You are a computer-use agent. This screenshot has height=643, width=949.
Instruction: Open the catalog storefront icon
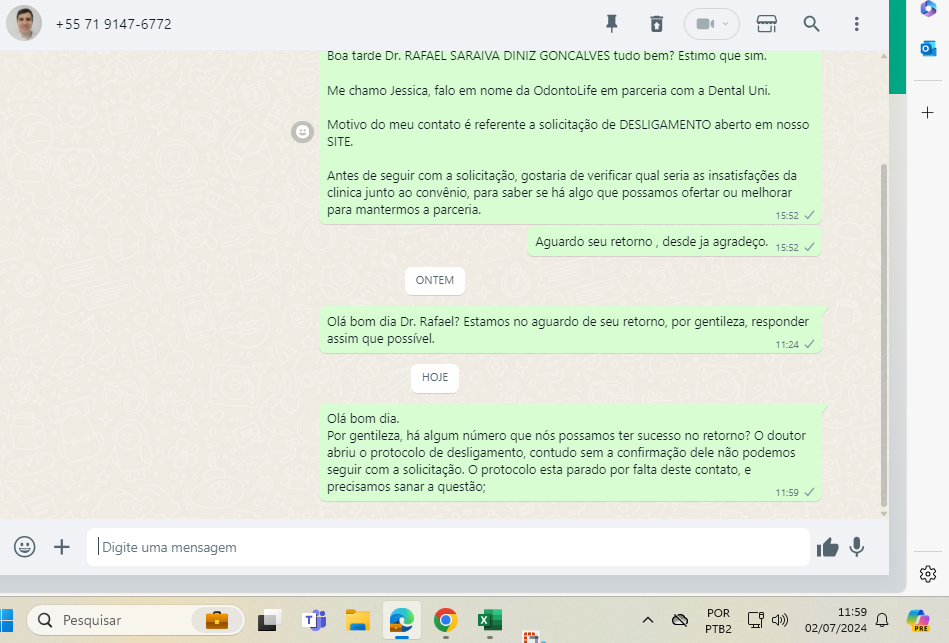pyautogui.click(x=767, y=24)
